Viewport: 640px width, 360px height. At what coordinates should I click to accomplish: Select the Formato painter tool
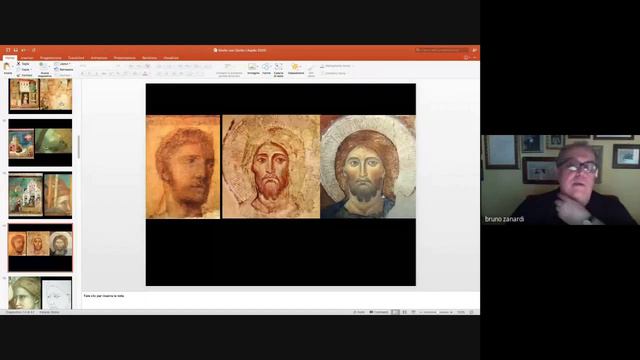pyautogui.click(x=24, y=75)
